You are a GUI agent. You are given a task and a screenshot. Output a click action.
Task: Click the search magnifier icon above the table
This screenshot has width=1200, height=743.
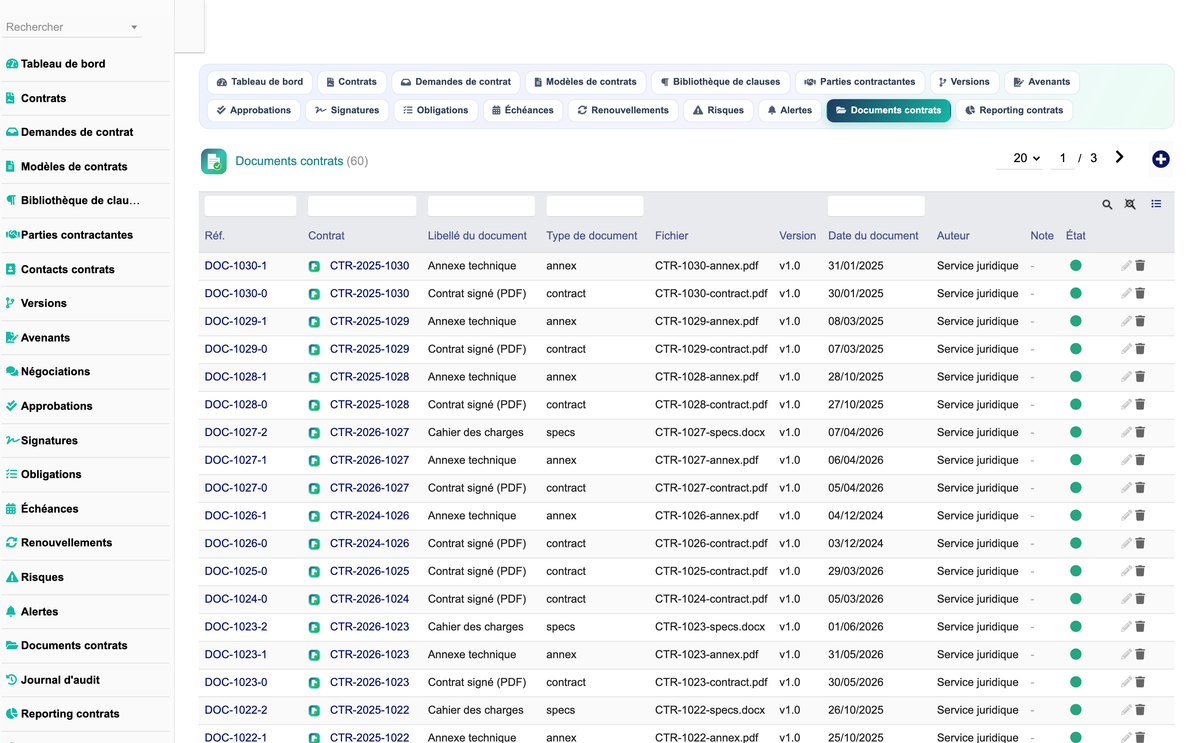pos(1107,204)
